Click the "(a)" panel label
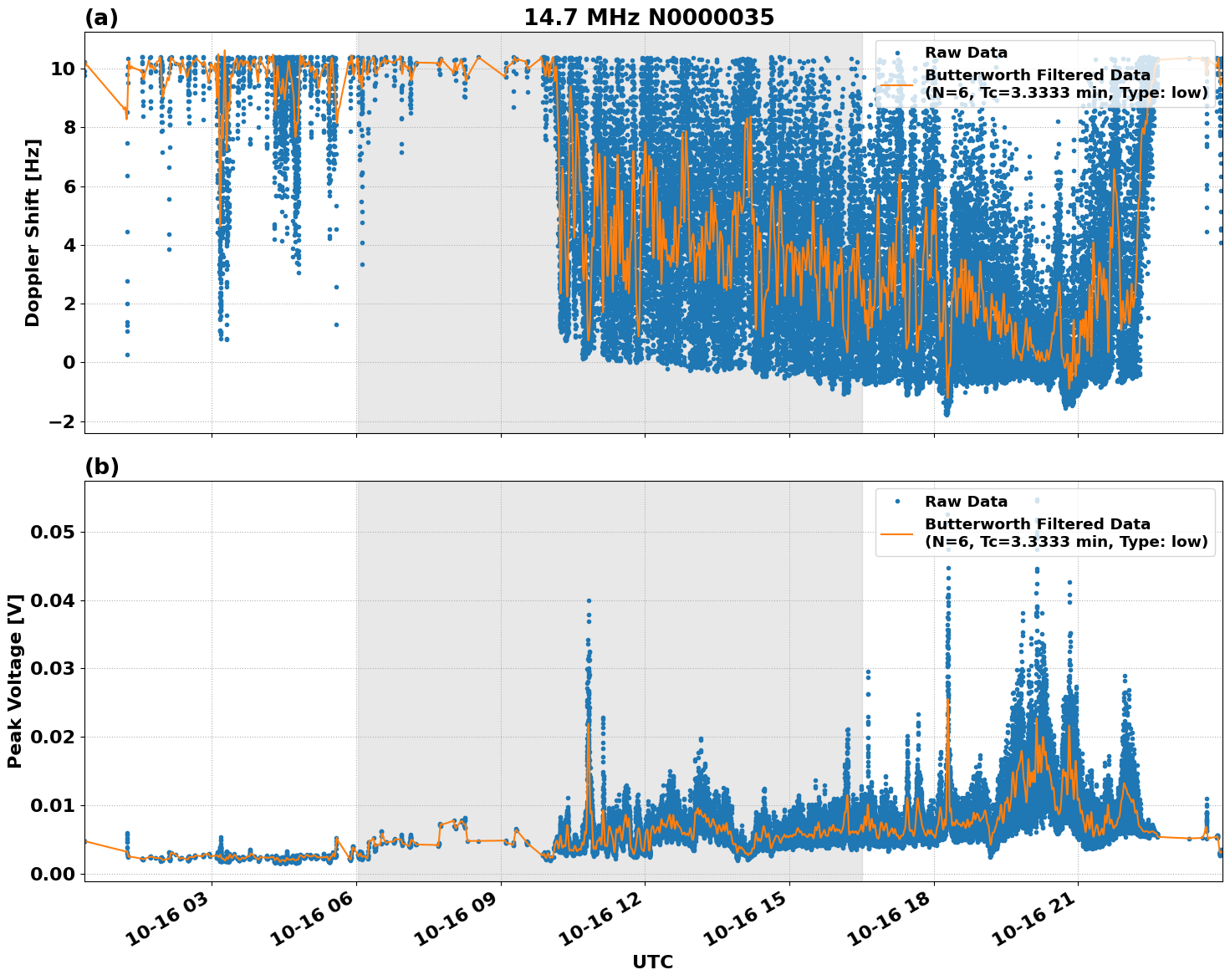This screenshot has height=980, width=1230. (101, 18)
